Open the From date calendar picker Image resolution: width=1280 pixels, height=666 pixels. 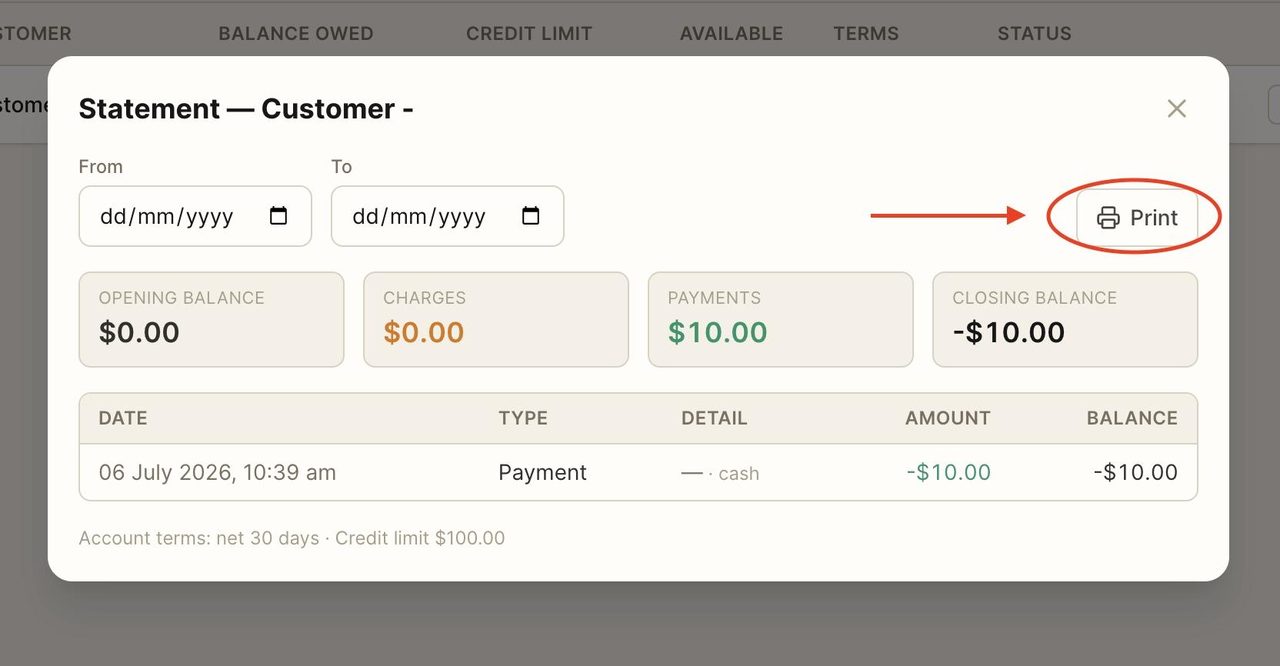(279, 215)
